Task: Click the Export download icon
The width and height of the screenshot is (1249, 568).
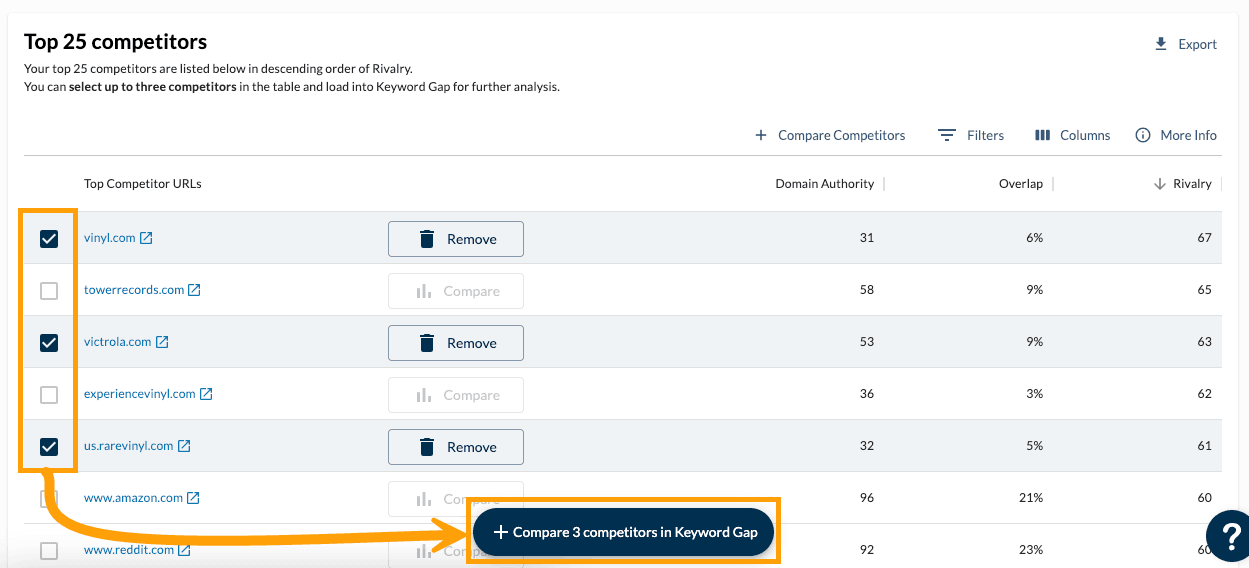Action: point(1161,44)
